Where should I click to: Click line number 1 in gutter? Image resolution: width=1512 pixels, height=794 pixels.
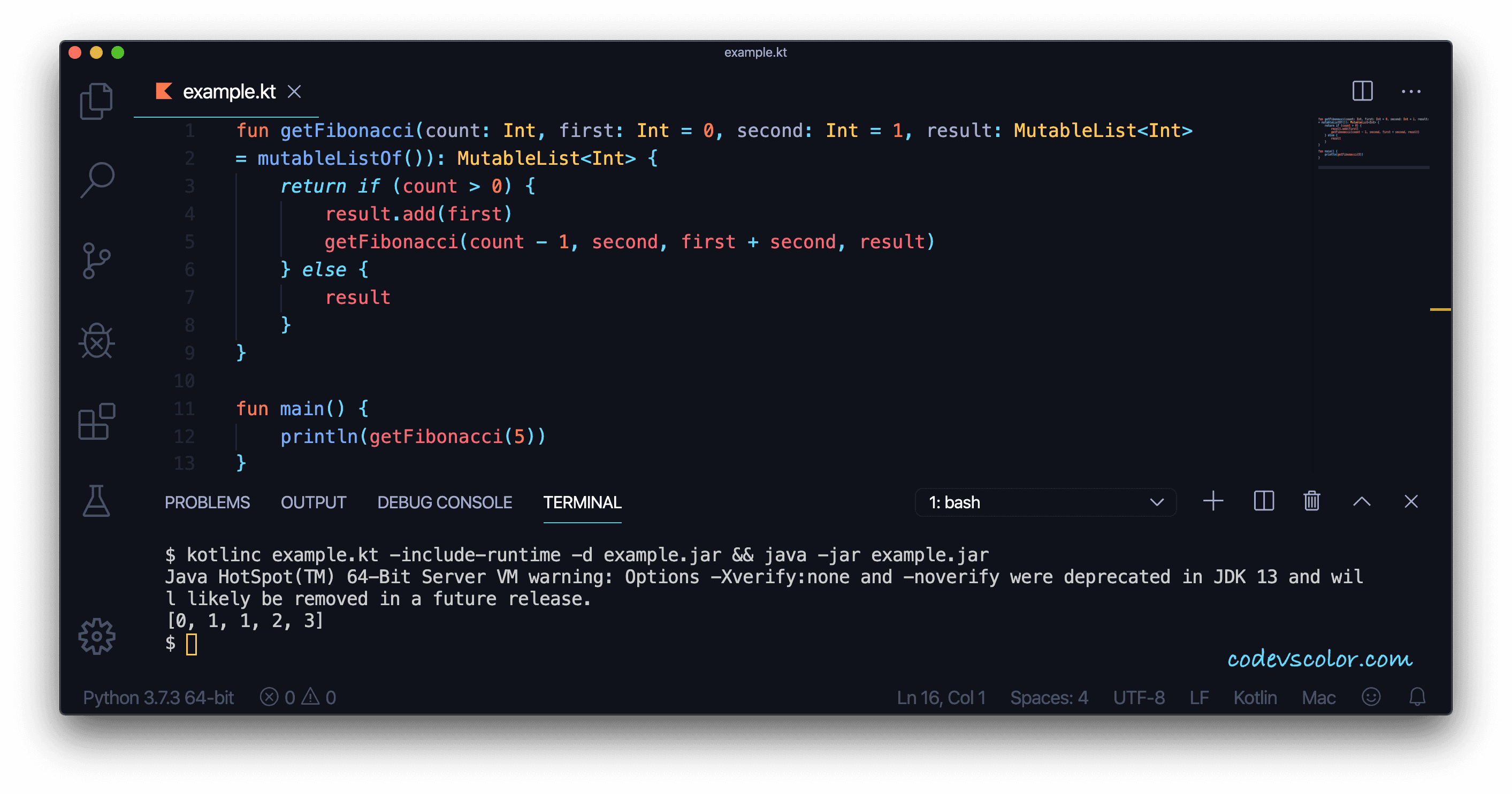point(189,130)
